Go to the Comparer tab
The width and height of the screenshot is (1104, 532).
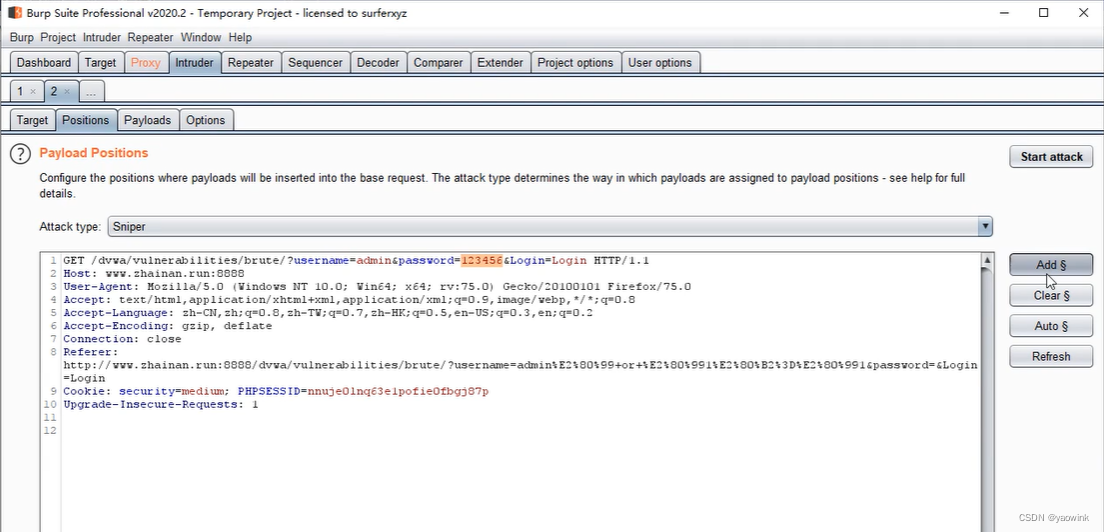438,63
